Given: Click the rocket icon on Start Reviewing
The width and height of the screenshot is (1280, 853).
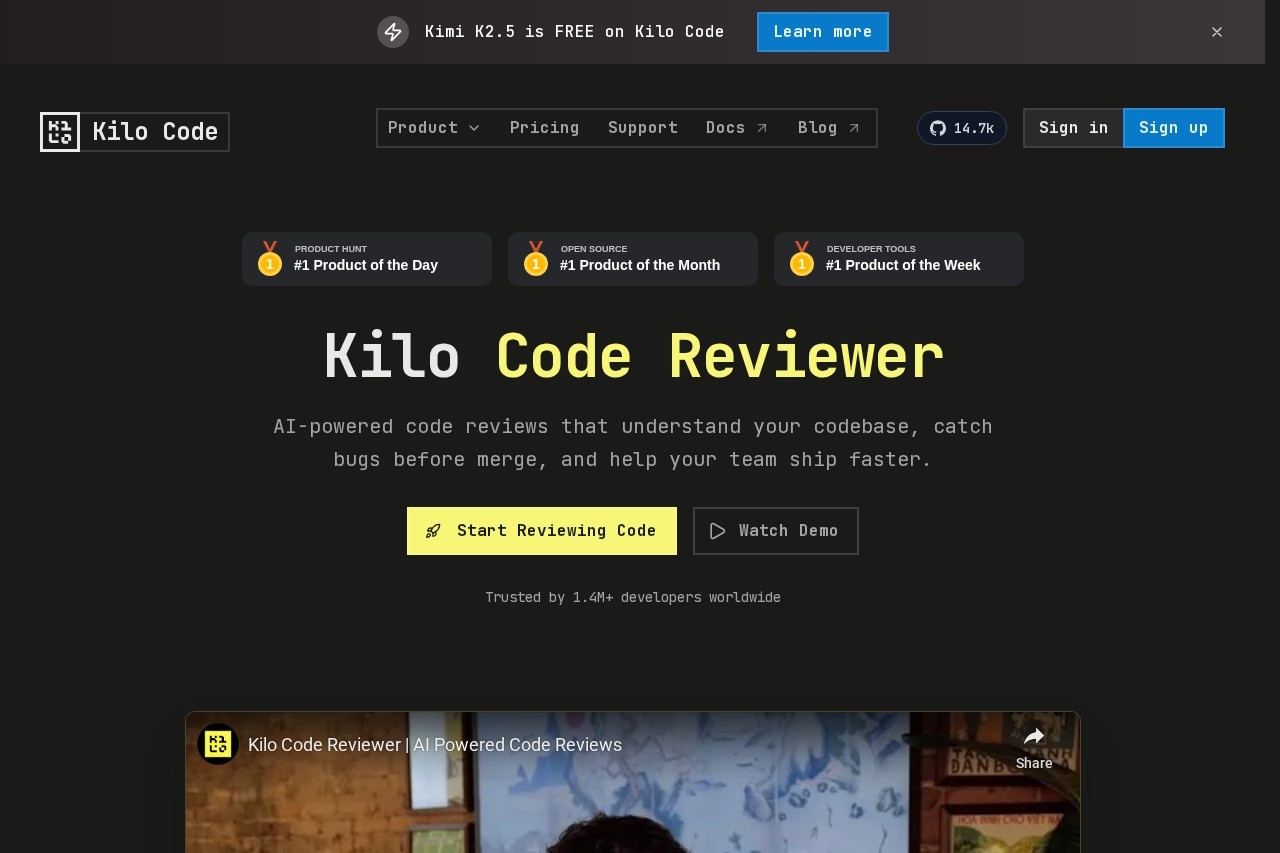Looking at the screenshot, I should point(433,531).
